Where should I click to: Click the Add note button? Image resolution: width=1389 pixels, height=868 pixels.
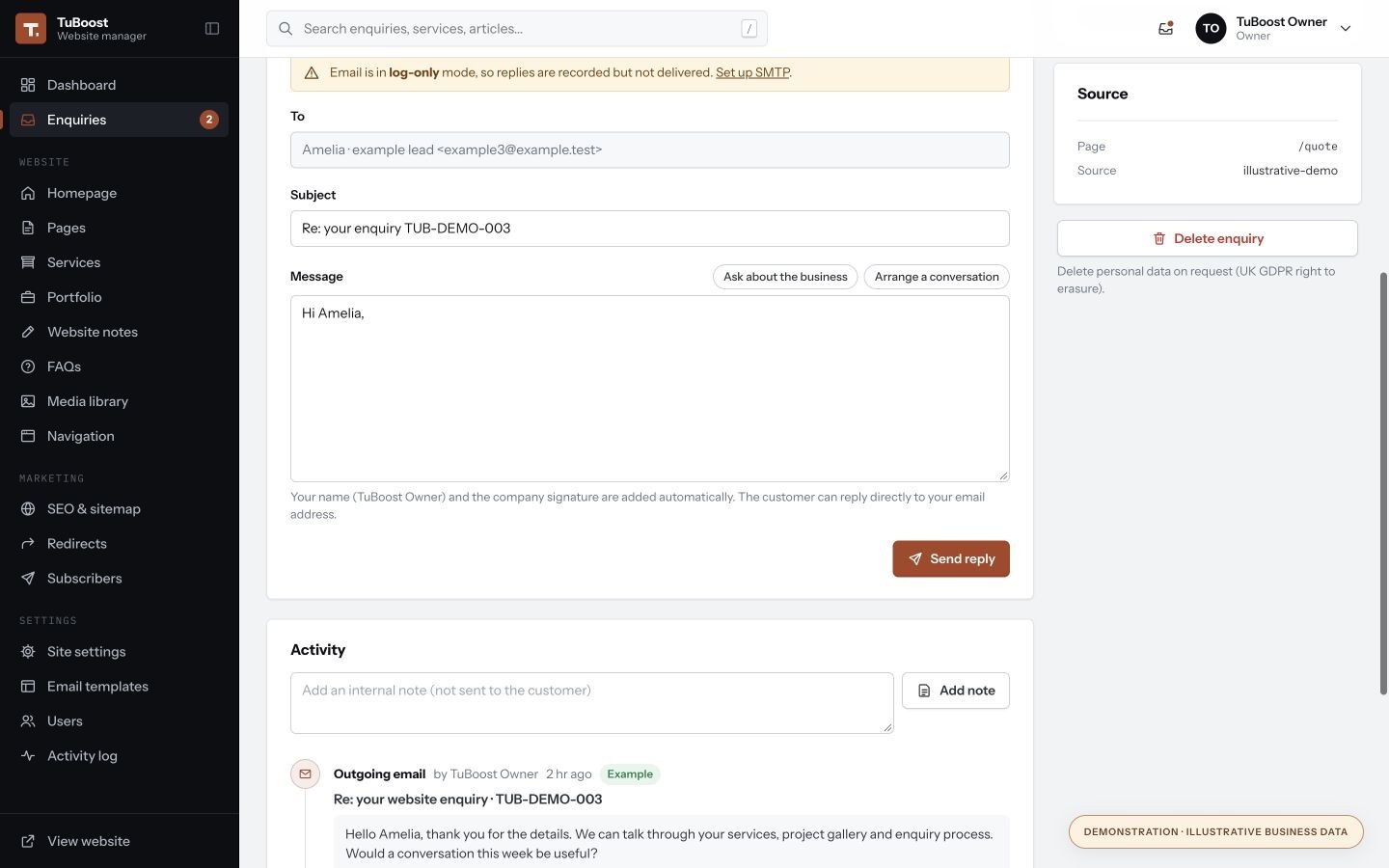click(x=956, y=691)
